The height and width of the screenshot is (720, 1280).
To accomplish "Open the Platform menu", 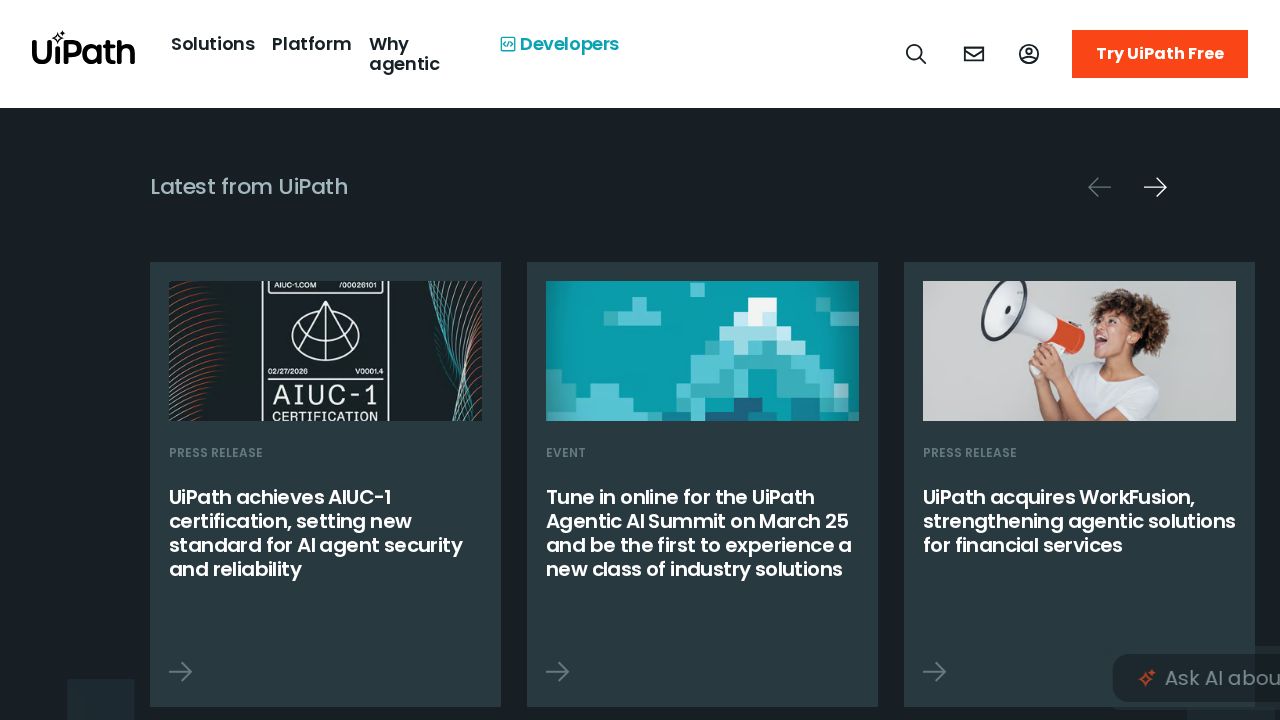I will (312, 44).
